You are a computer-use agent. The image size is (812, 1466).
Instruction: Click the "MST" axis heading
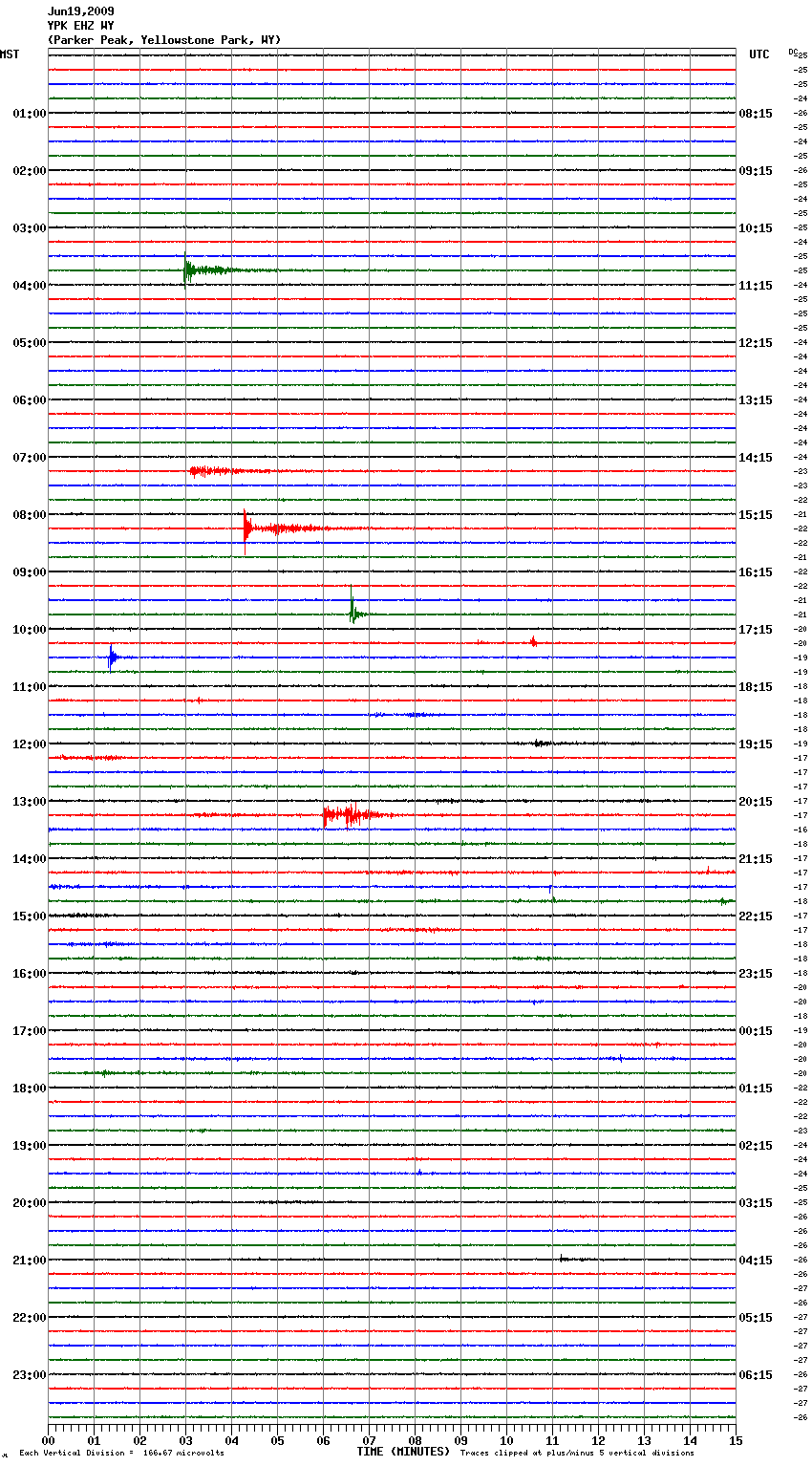click(x=10, y=54)
